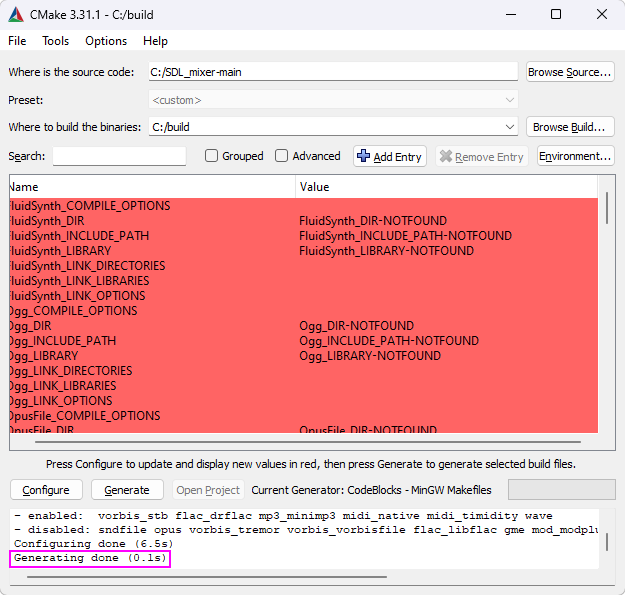Select the Ogg_DIR name cell
The width and height of the screenshot is (625, 595).
[x=152, y=326]
